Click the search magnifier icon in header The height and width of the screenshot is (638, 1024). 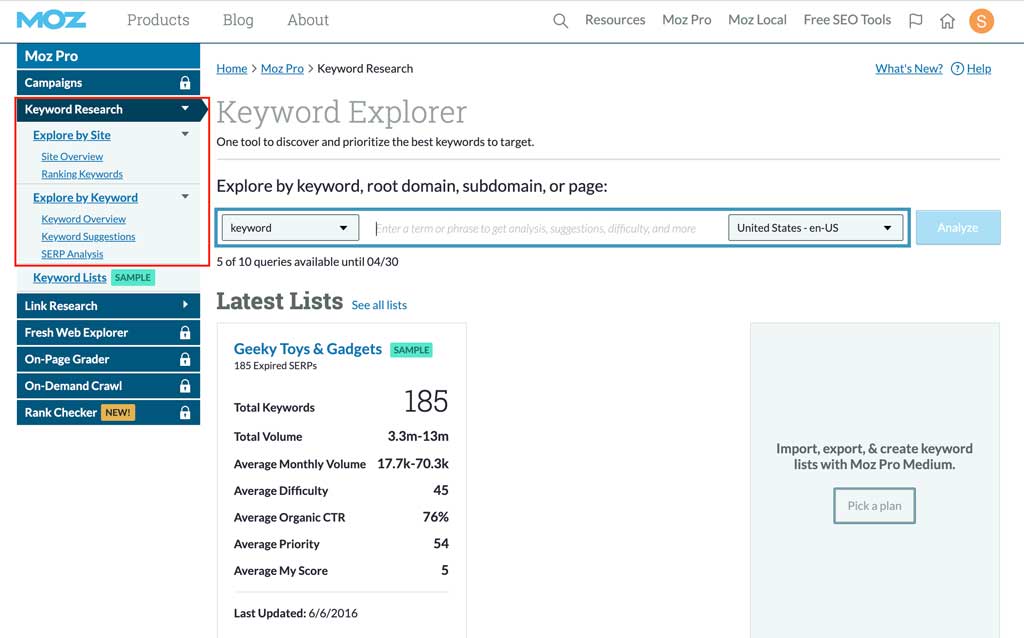pyautogui.click(x=560, y=21)
